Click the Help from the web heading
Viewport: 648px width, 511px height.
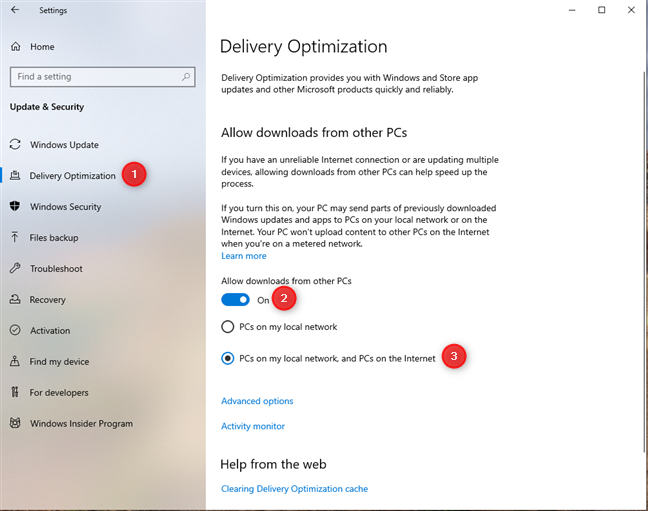[x=273, y=464]
